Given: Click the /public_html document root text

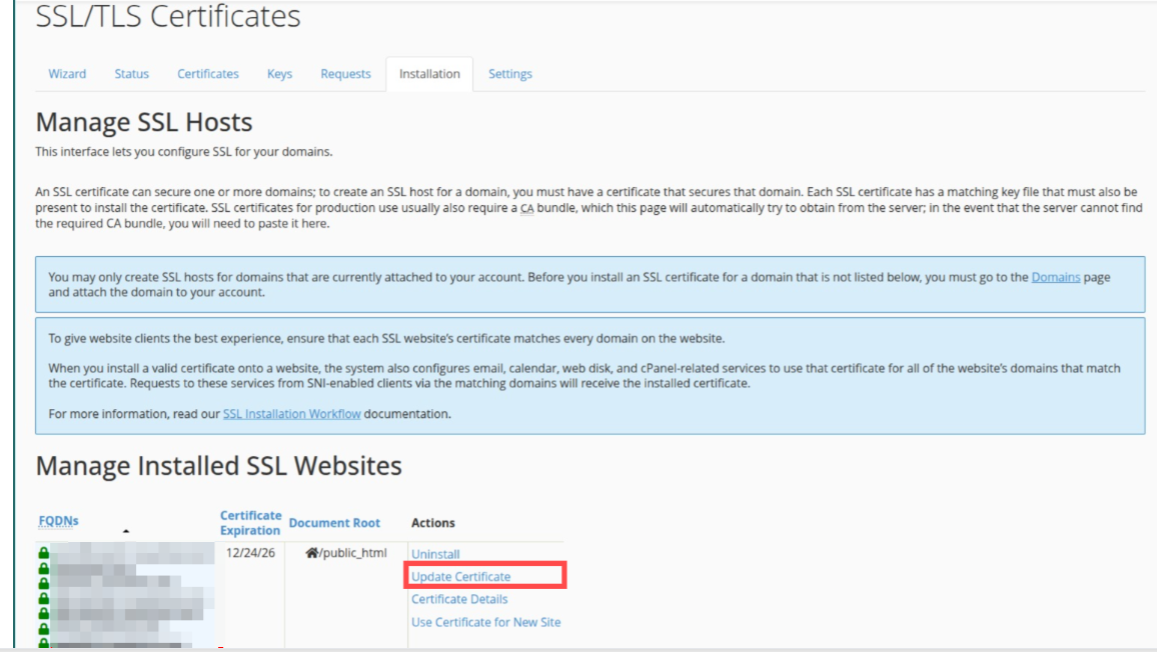Looking at the screenshot, I should (353, 552).
